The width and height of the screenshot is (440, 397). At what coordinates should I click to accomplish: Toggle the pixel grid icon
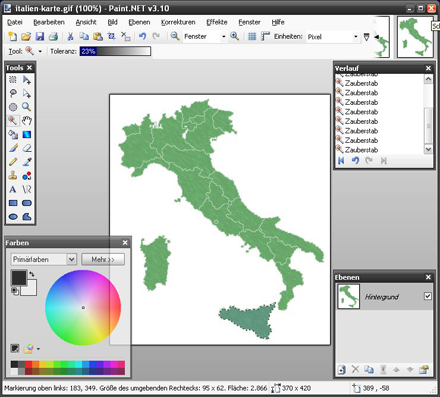[252, 36]
